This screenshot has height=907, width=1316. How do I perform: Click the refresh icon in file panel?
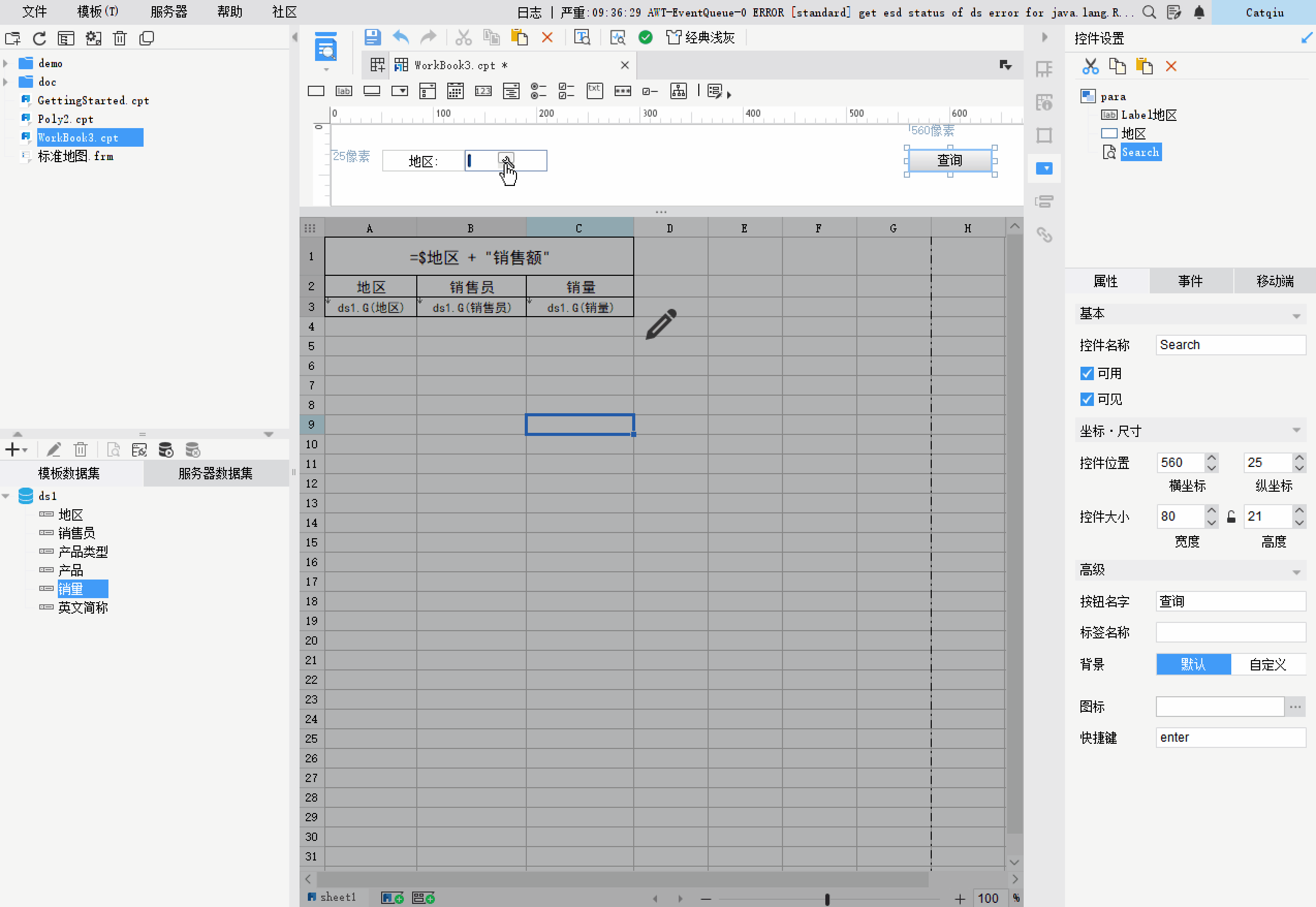(39, 38)
